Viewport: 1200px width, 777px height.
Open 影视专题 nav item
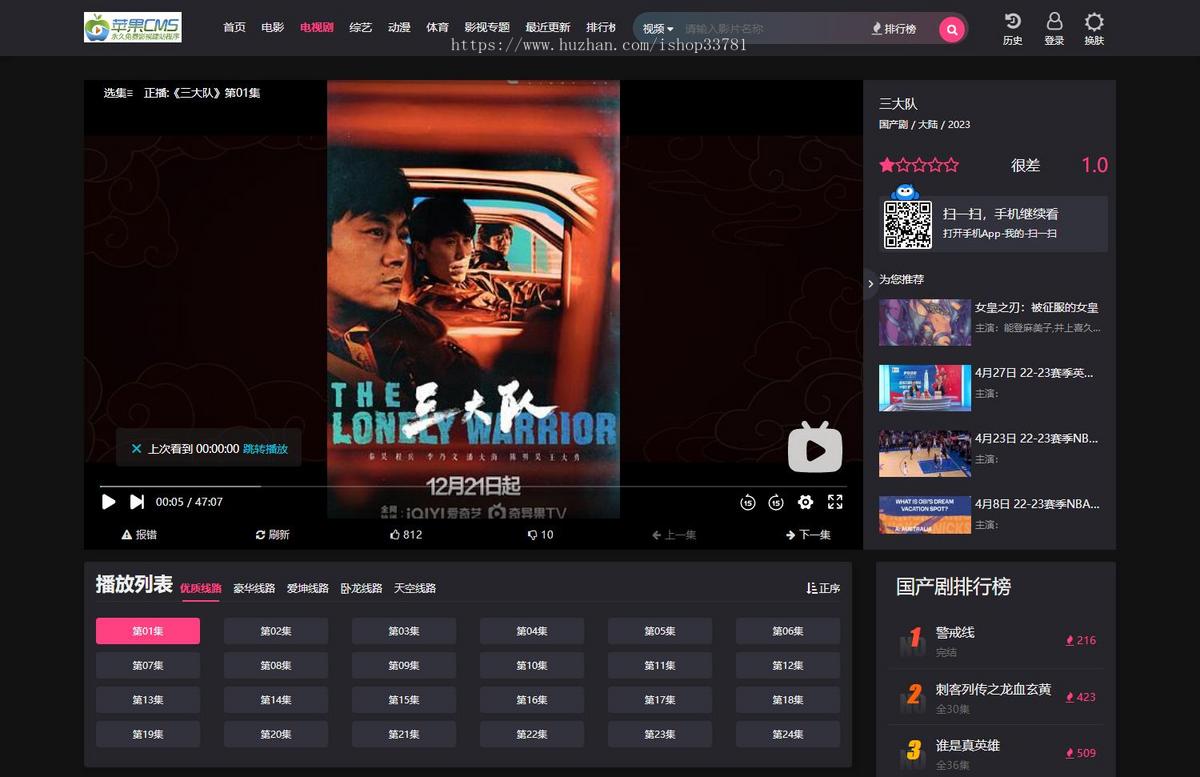(487, 27)
